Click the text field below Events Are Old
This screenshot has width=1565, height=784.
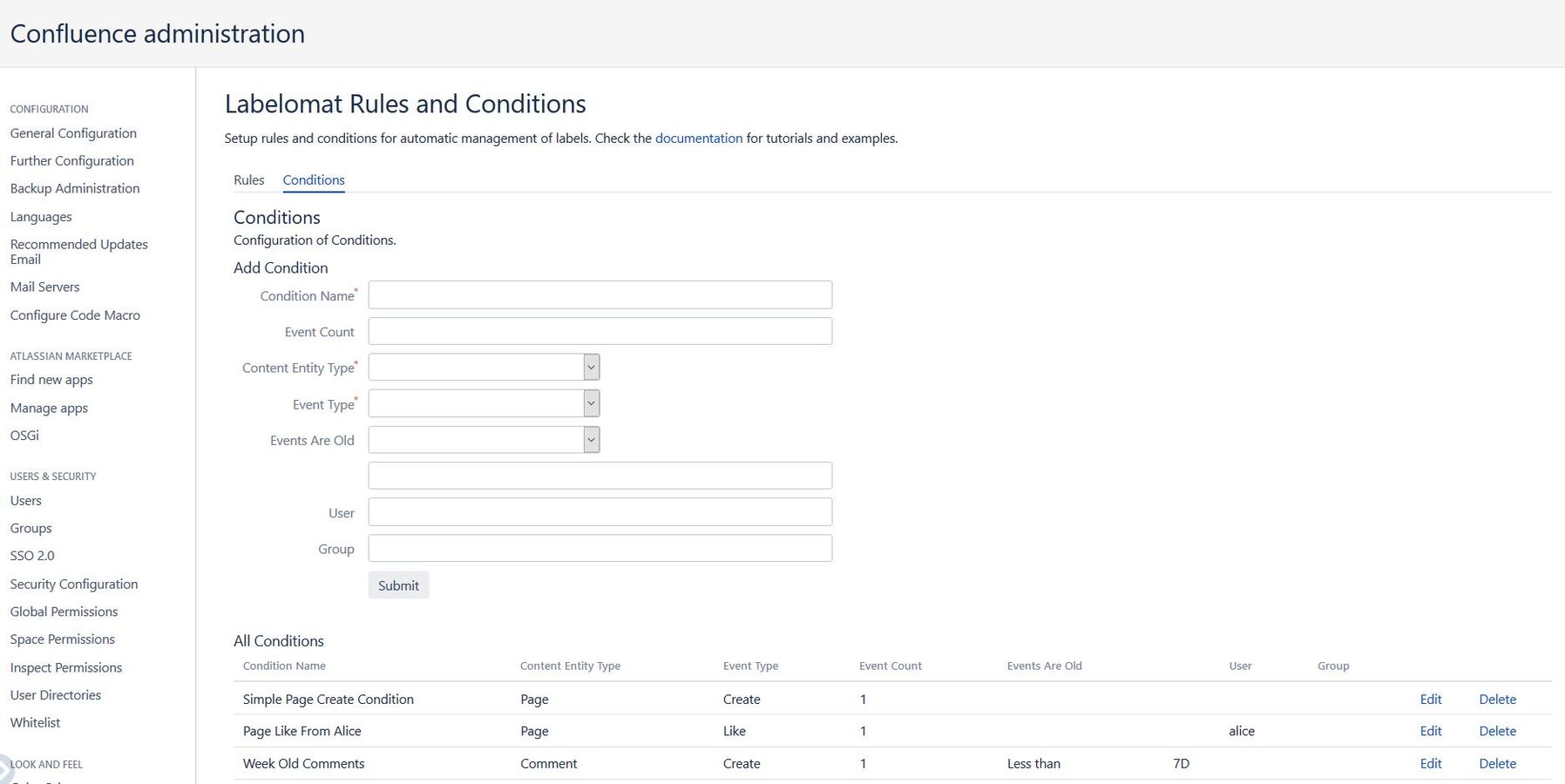point(600,476)
